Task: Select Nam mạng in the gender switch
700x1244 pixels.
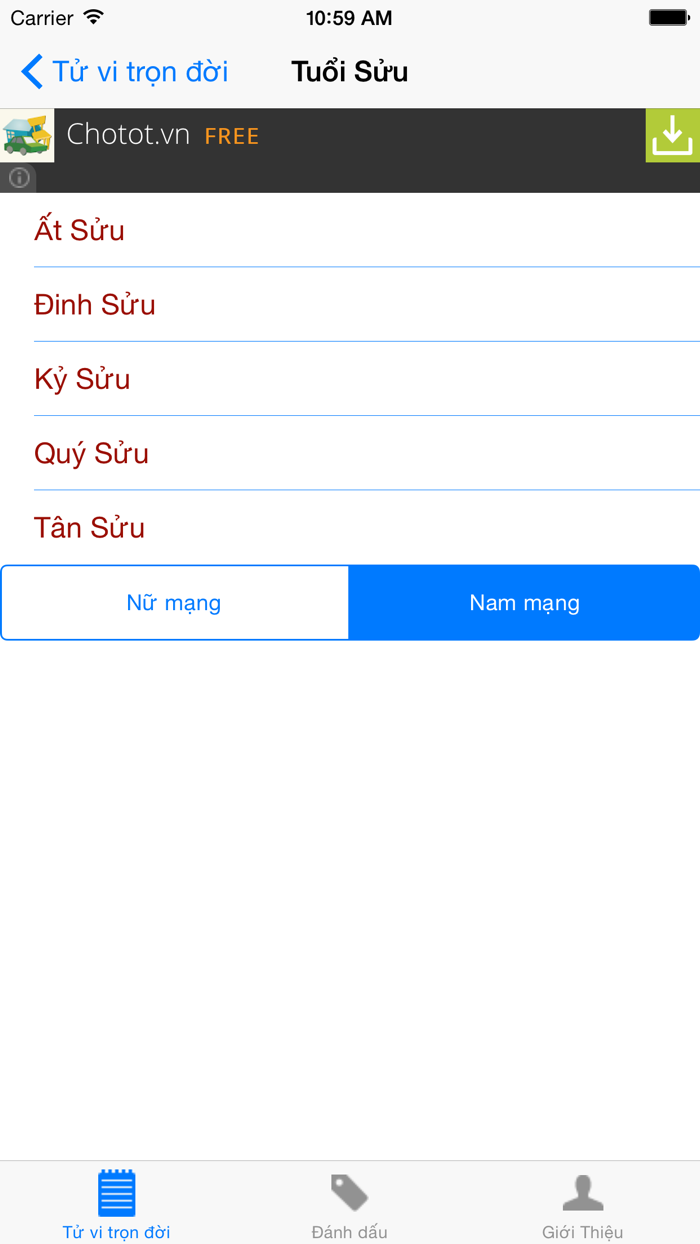Action: point(524,602)
